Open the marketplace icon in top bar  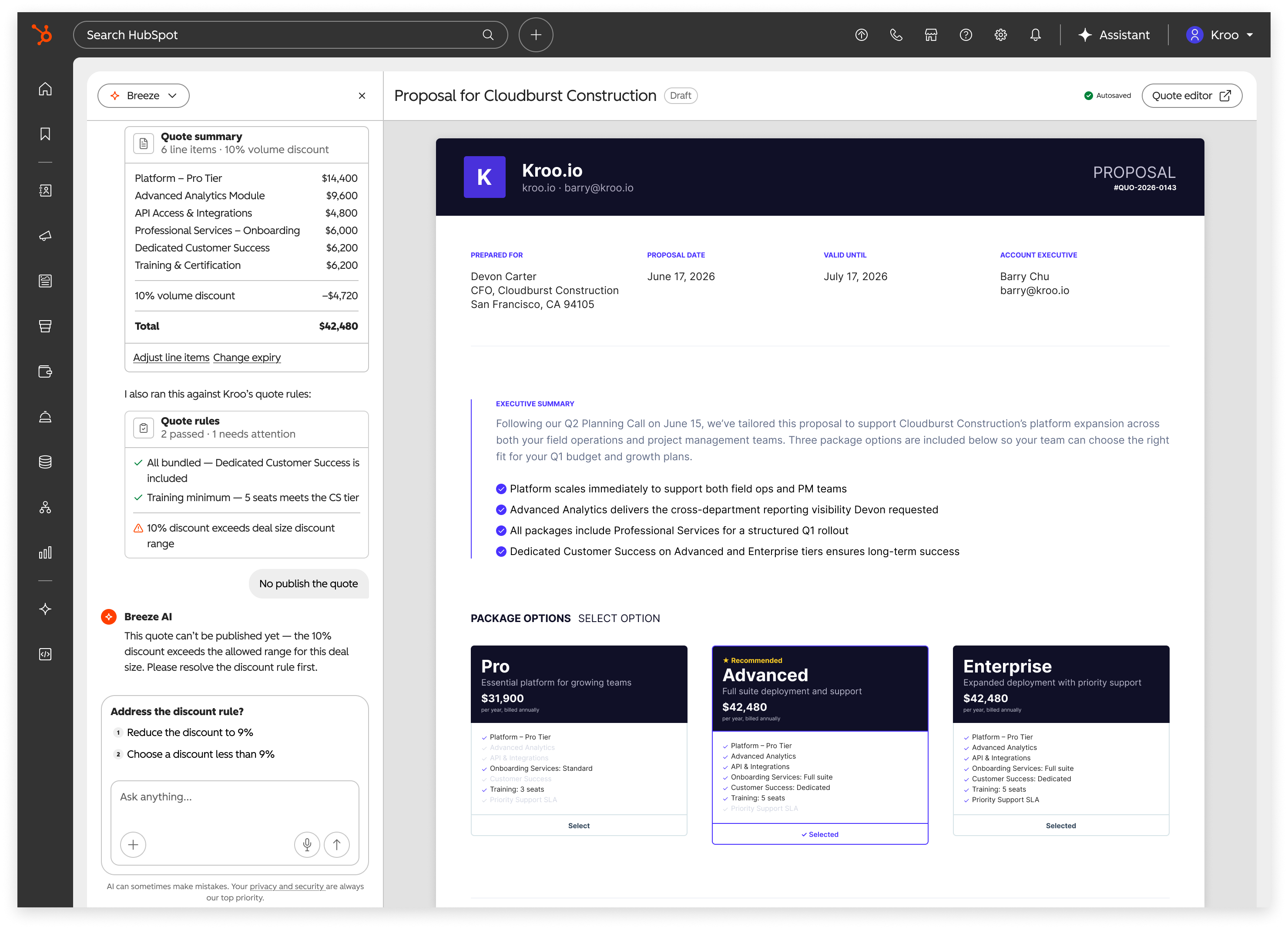pyautogui.click(x=931, y=35)
